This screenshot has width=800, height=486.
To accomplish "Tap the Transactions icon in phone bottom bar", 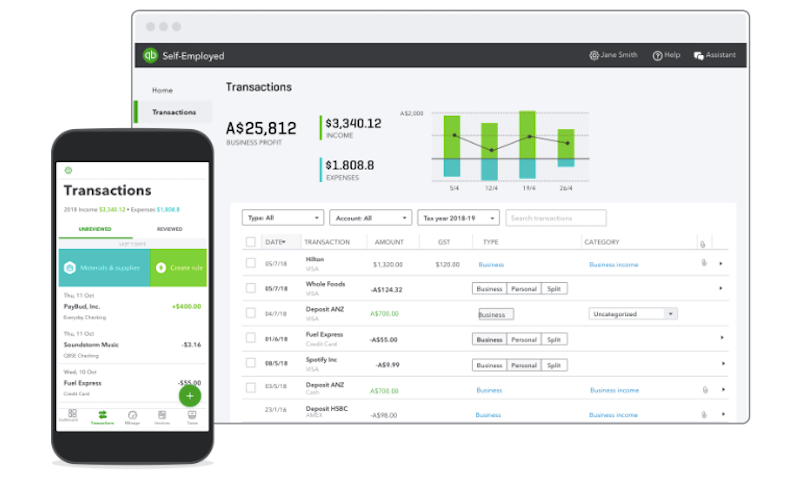I will [x=103, y=415].
